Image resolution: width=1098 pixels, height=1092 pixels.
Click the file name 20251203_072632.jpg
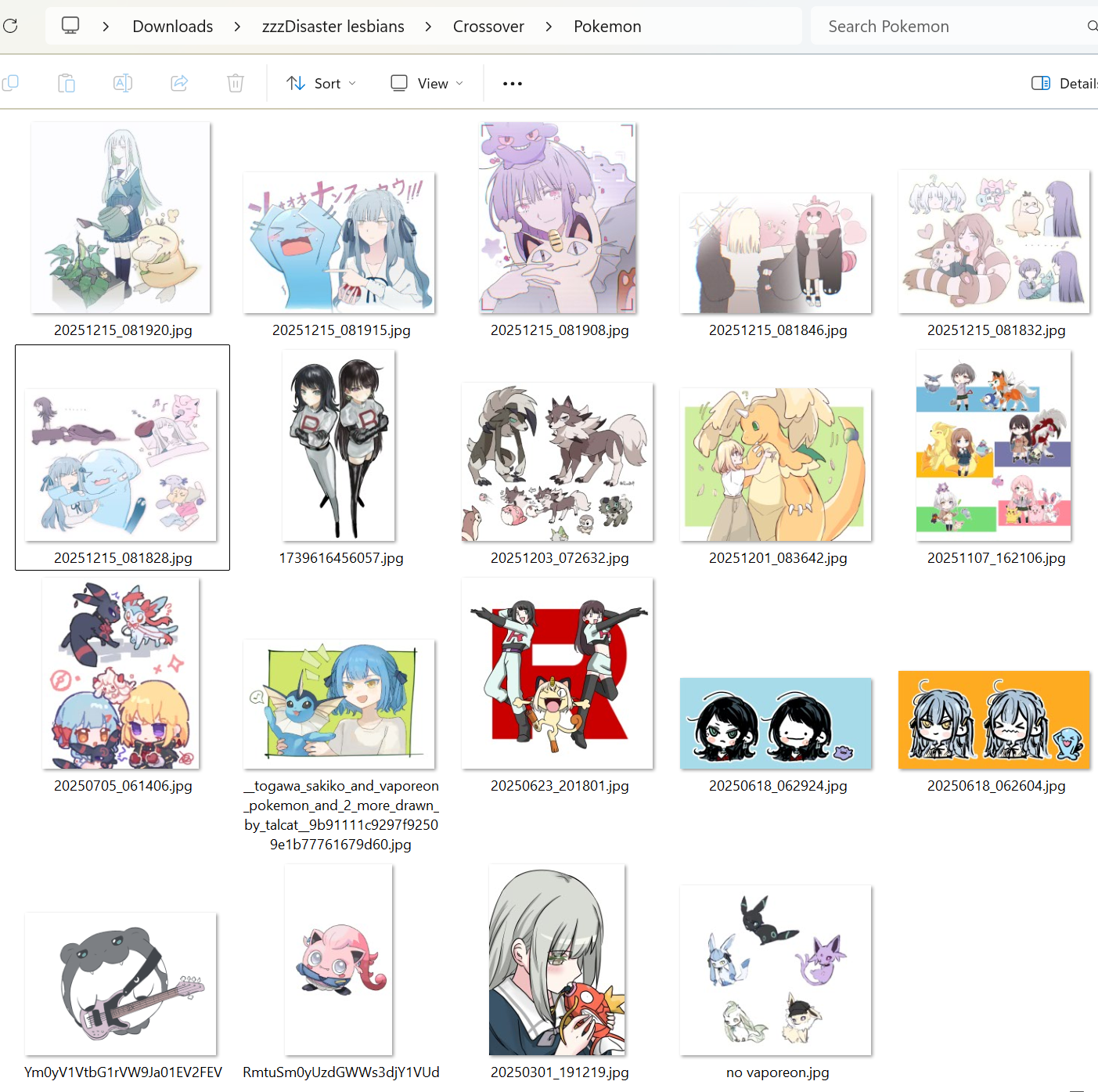coord(560,558)
